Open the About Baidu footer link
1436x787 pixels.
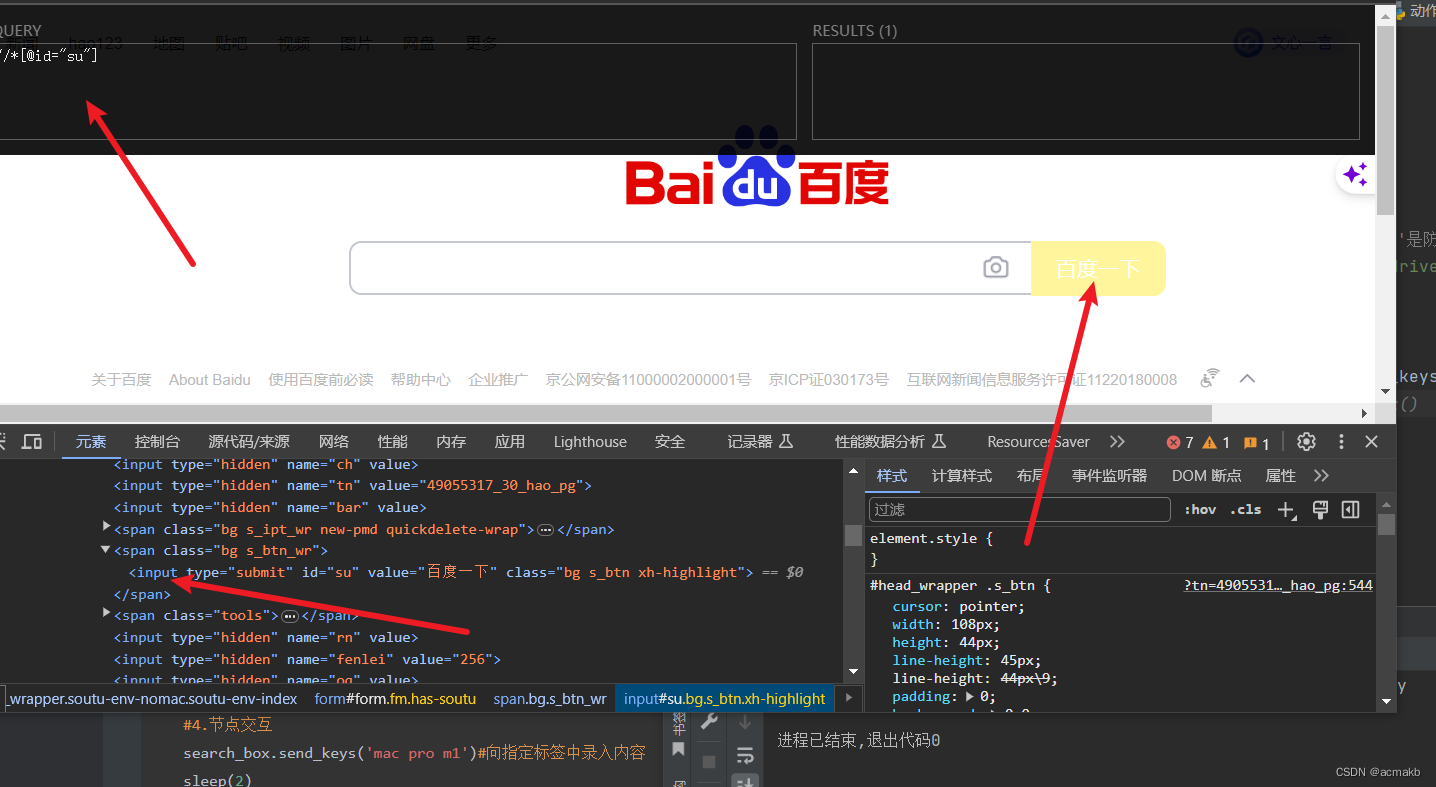click(x=210, y=380)
